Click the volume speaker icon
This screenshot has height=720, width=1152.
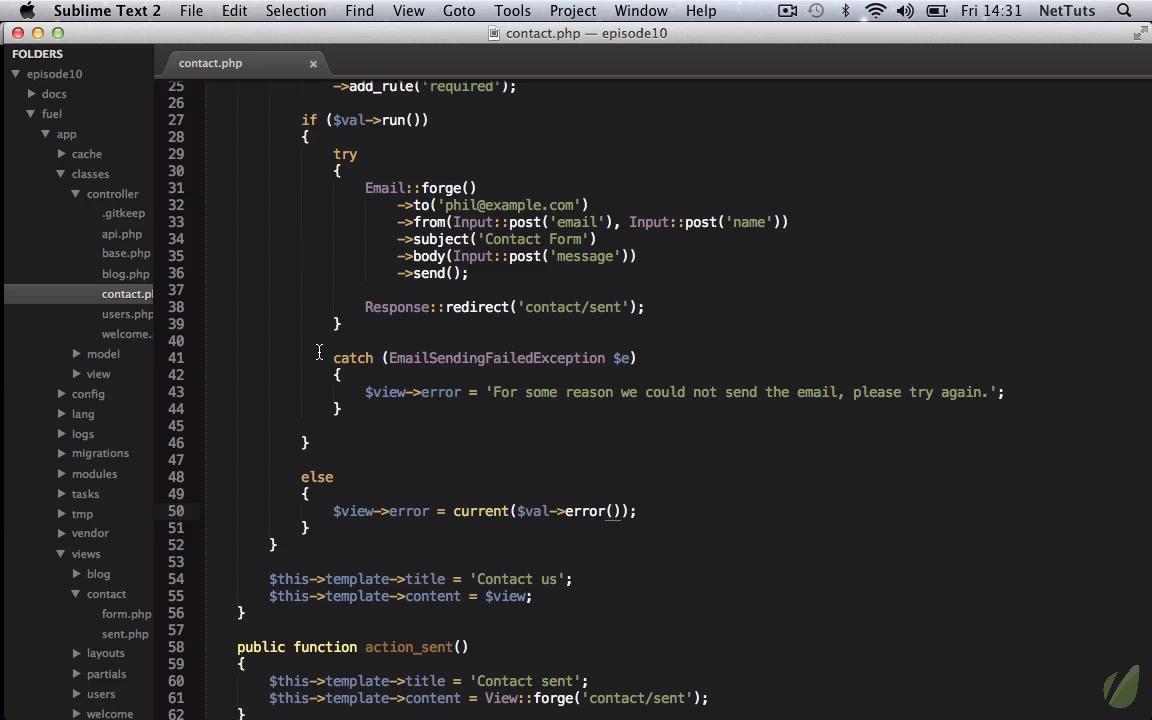click(905, 10)
